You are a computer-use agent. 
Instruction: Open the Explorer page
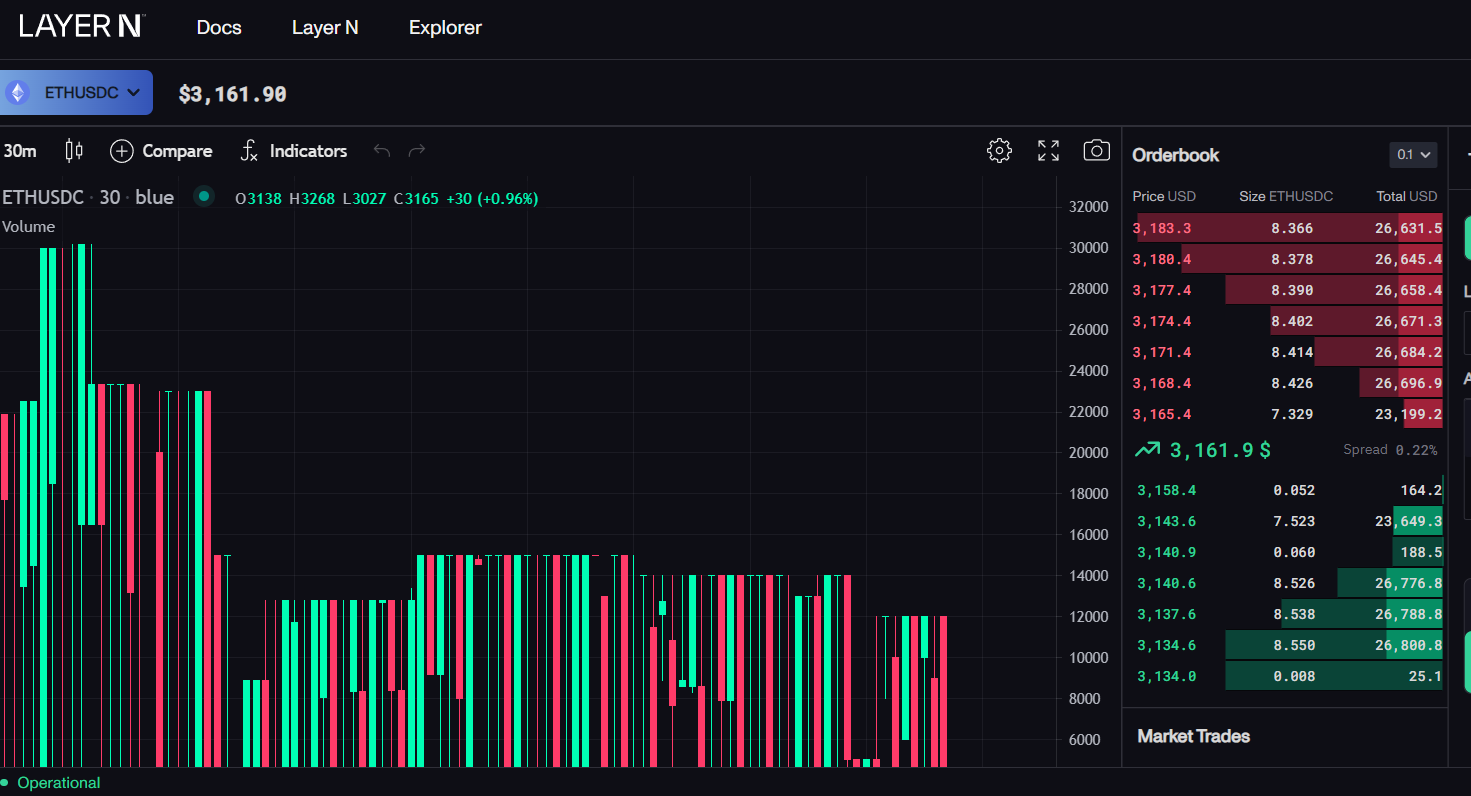445,28
